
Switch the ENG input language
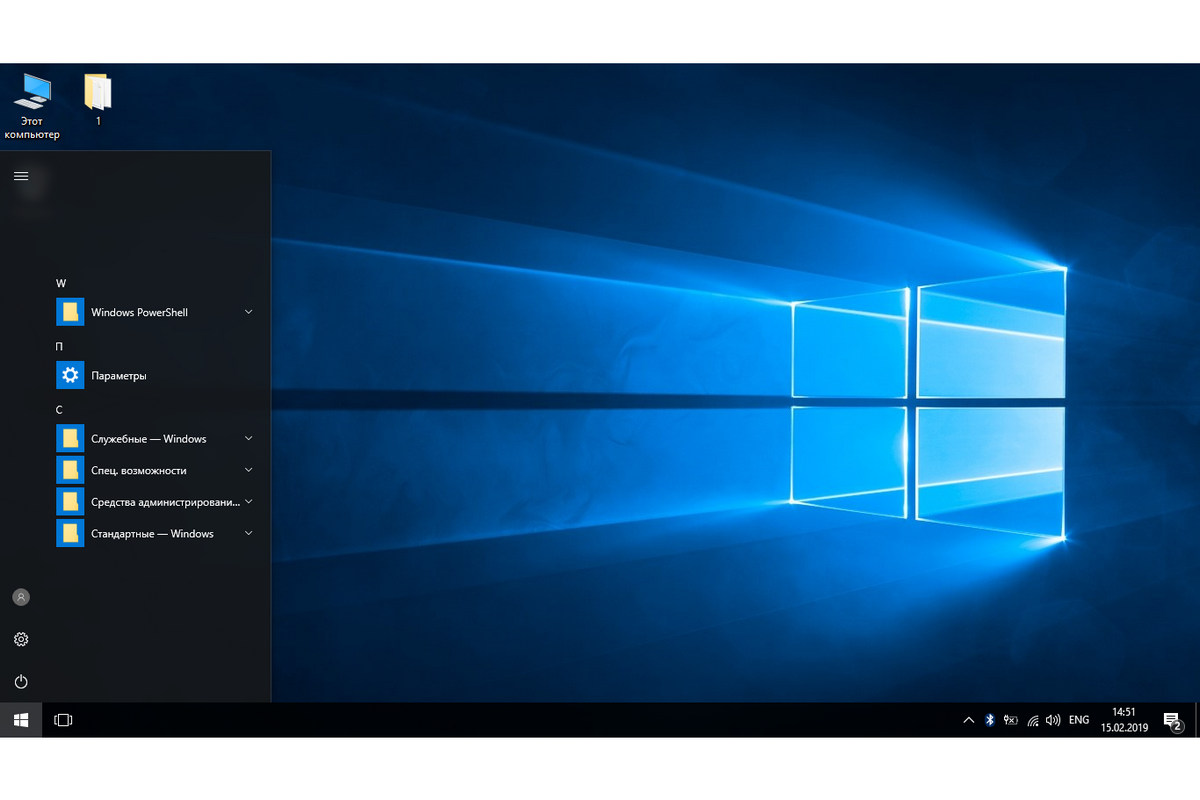coord(1079,720)
